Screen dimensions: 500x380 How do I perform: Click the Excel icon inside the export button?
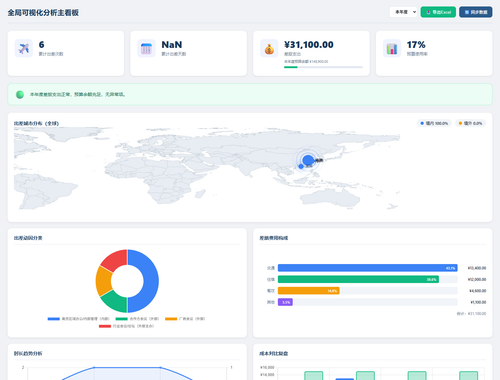(429, 12)
